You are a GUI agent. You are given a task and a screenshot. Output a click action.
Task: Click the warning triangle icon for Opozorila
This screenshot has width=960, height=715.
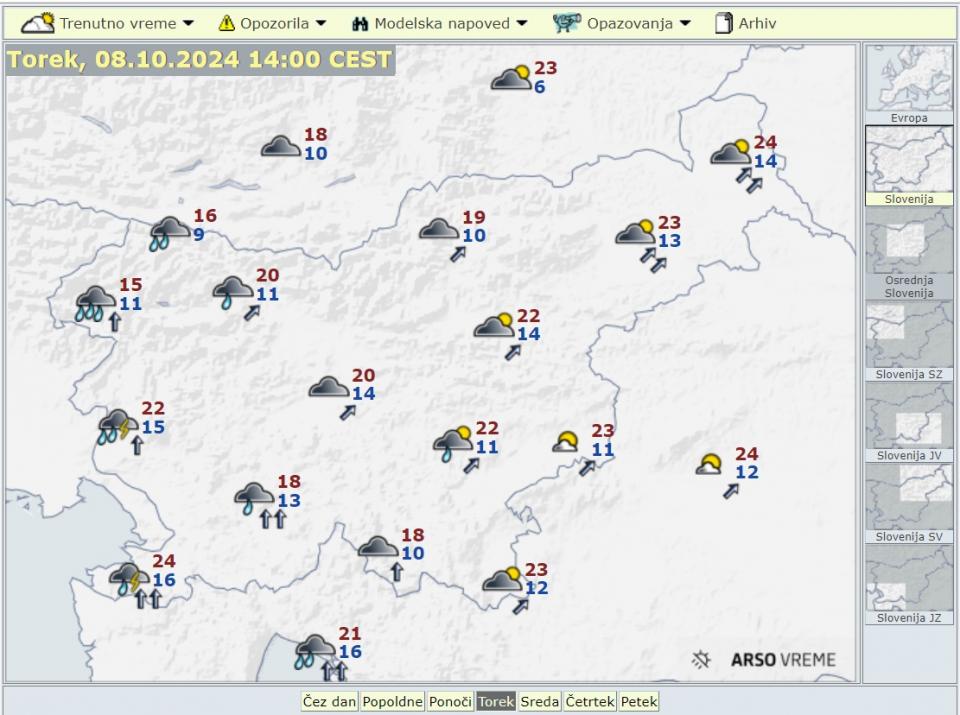227,23
